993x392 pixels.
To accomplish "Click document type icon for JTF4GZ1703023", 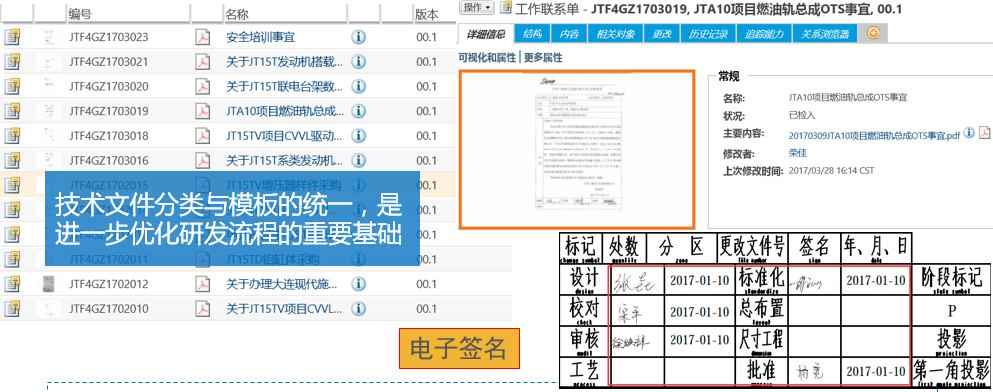I will pyautogui.click(x=13, y=37).
